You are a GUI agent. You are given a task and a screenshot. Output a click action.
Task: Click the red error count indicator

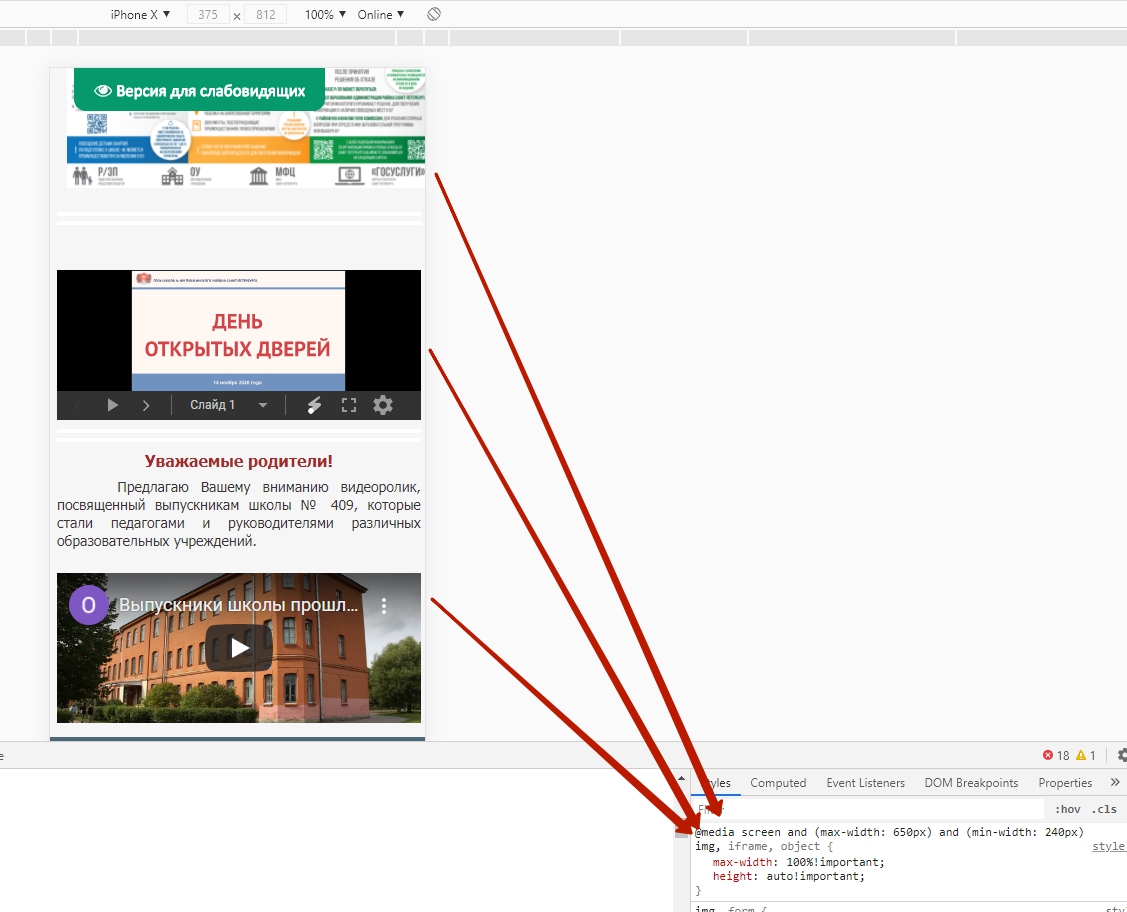click(x=1056, y=755)
